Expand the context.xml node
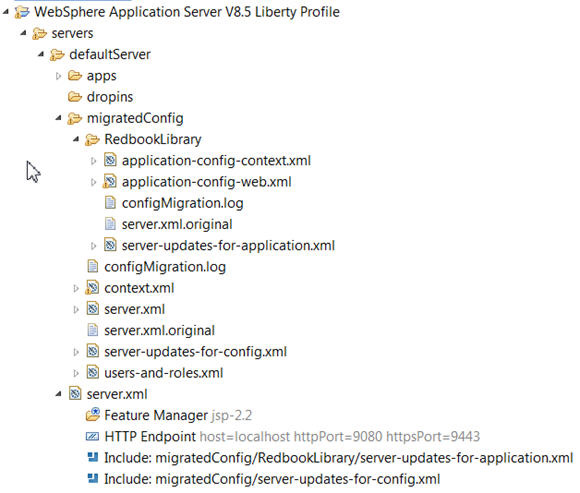The image size is (580, 493). [76, 288]
